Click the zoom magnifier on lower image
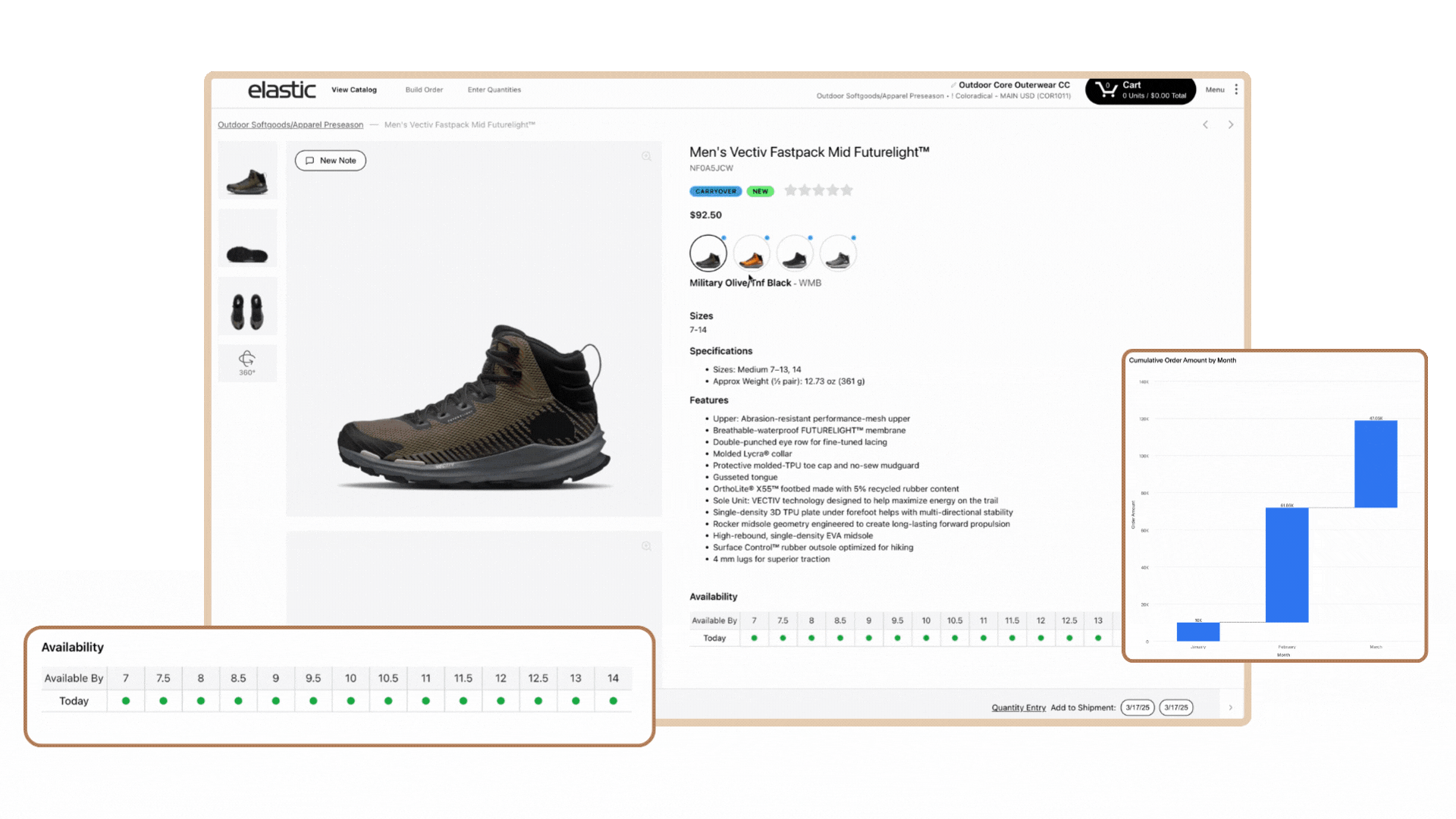1456x819 pixels. [x=647, y=546]
